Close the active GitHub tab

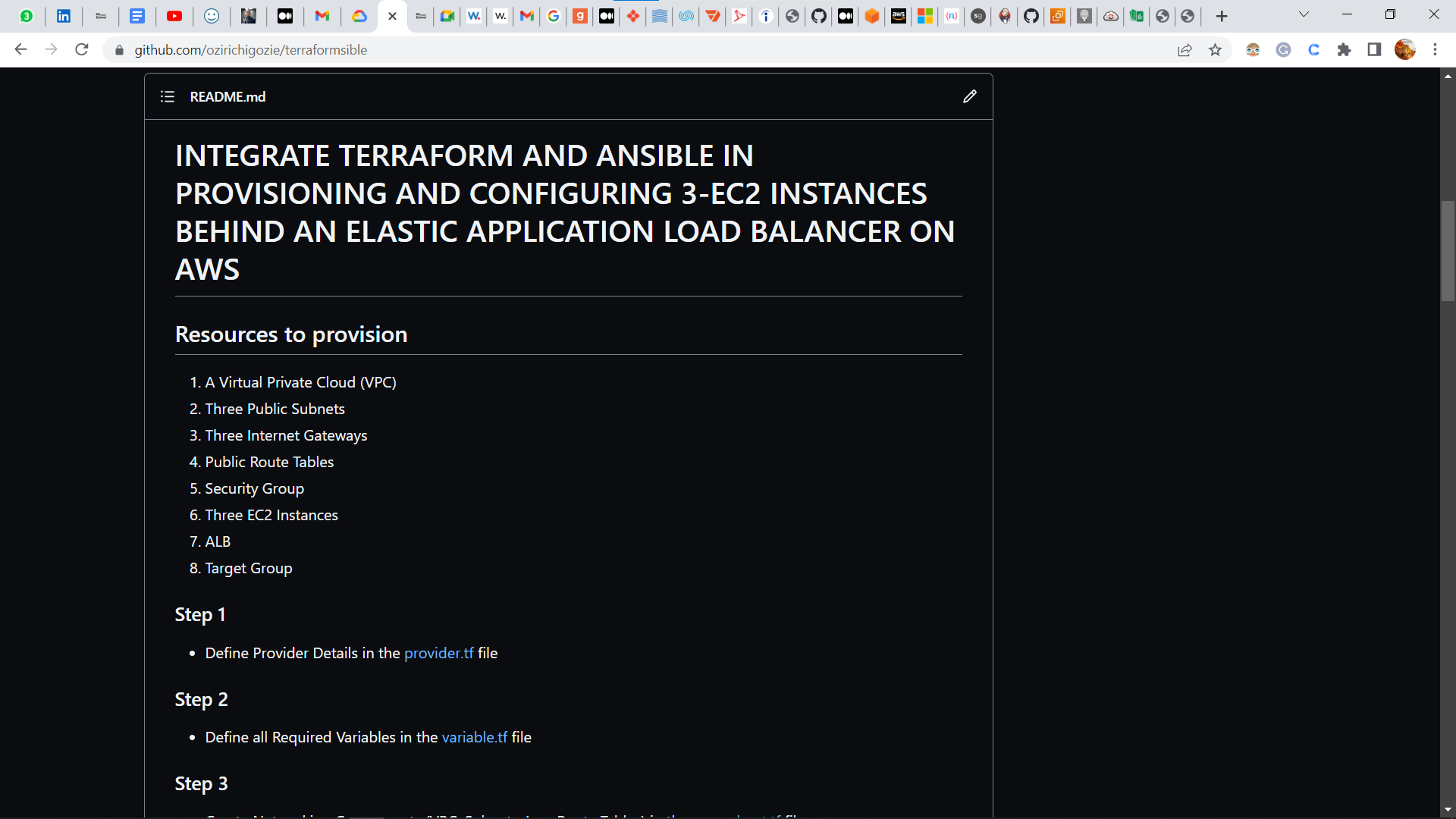pyautogui.click(x=392, y=16)
